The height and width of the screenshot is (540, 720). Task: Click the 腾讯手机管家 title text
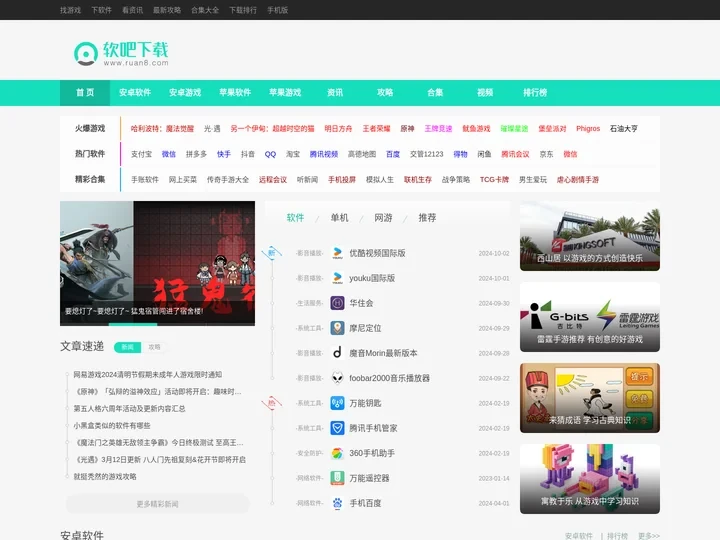[x=373, y=428]
